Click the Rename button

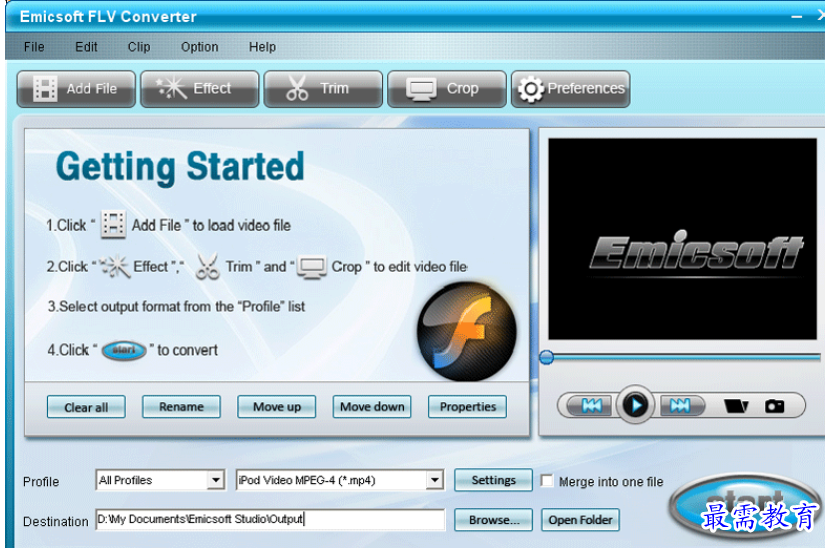coord(182,407)
